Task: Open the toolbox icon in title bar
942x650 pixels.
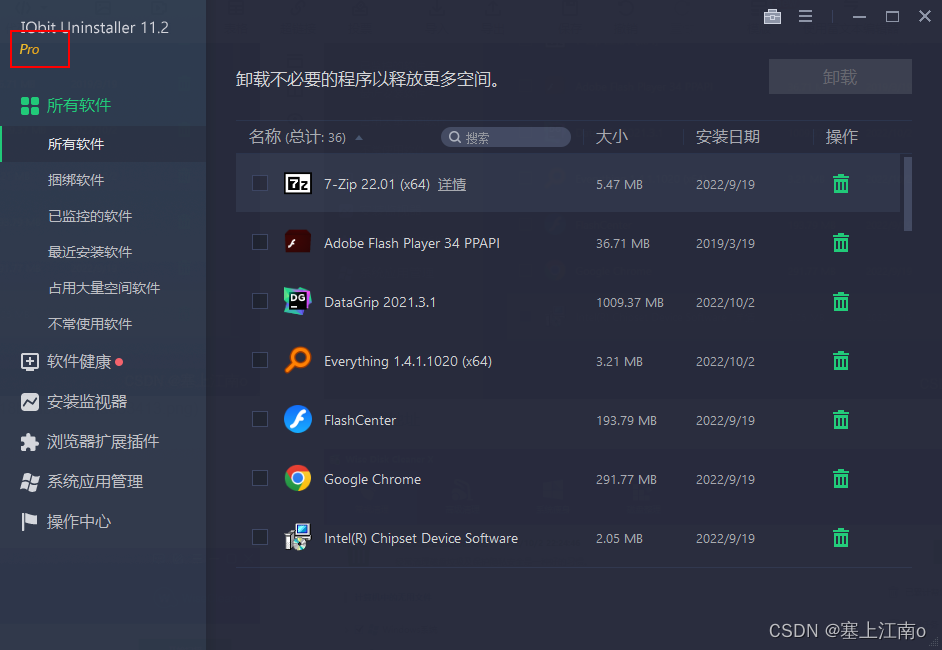Action: pyautogui.click(x=772, y=16)
